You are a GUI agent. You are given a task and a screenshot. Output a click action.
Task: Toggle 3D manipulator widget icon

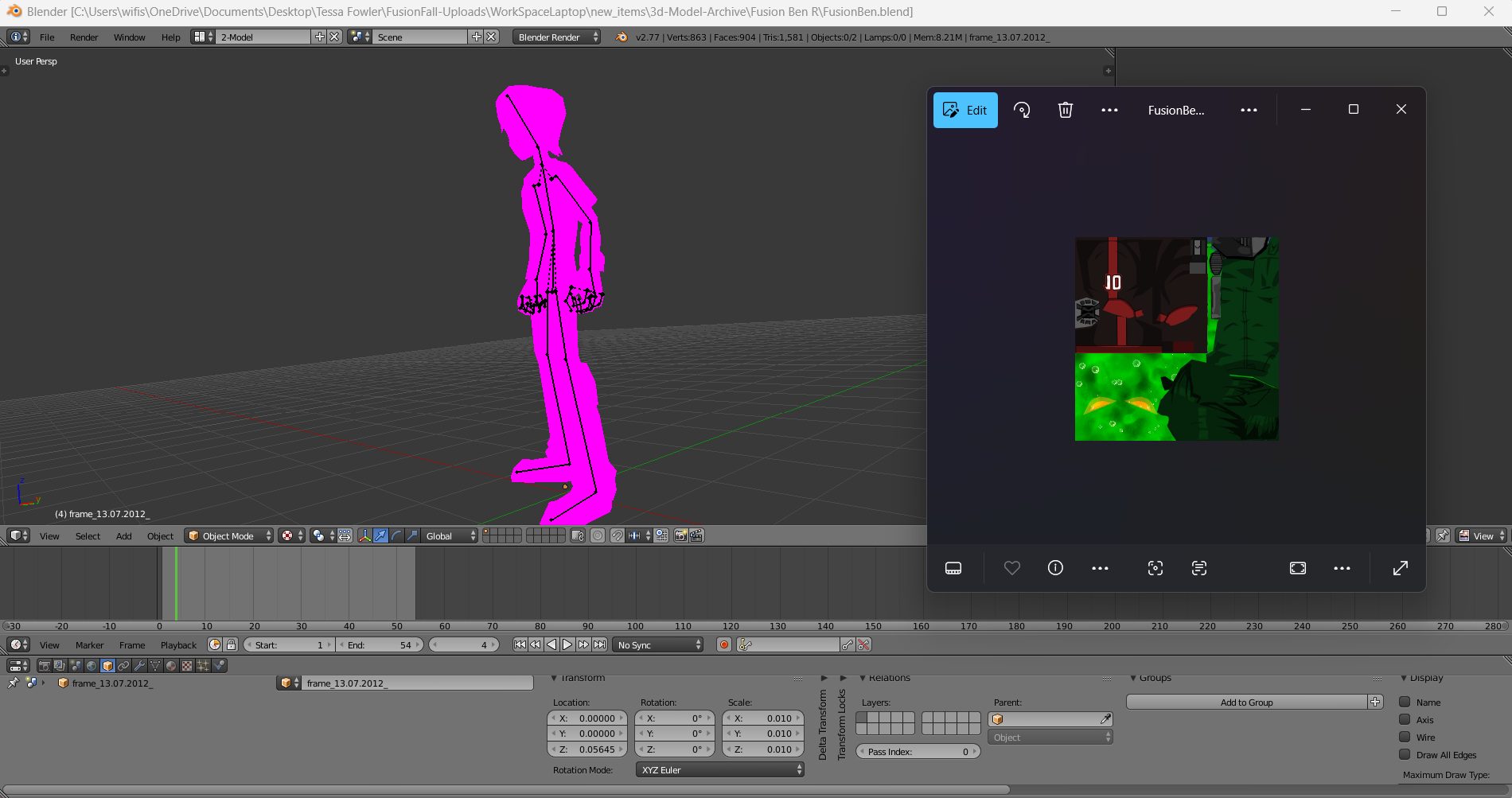[x=364, y=535]
